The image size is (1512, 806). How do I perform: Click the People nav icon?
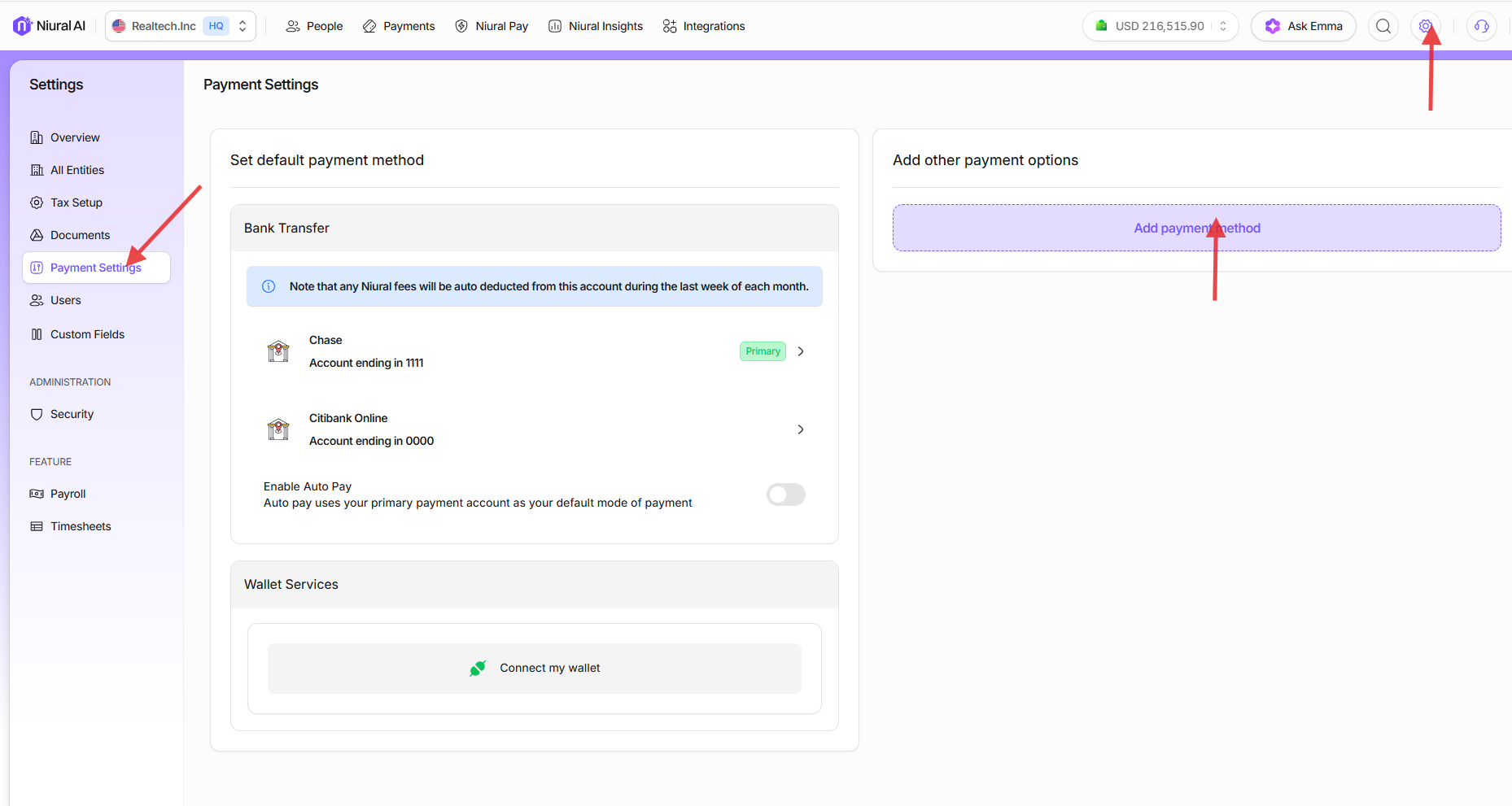(x=293, y=26)
